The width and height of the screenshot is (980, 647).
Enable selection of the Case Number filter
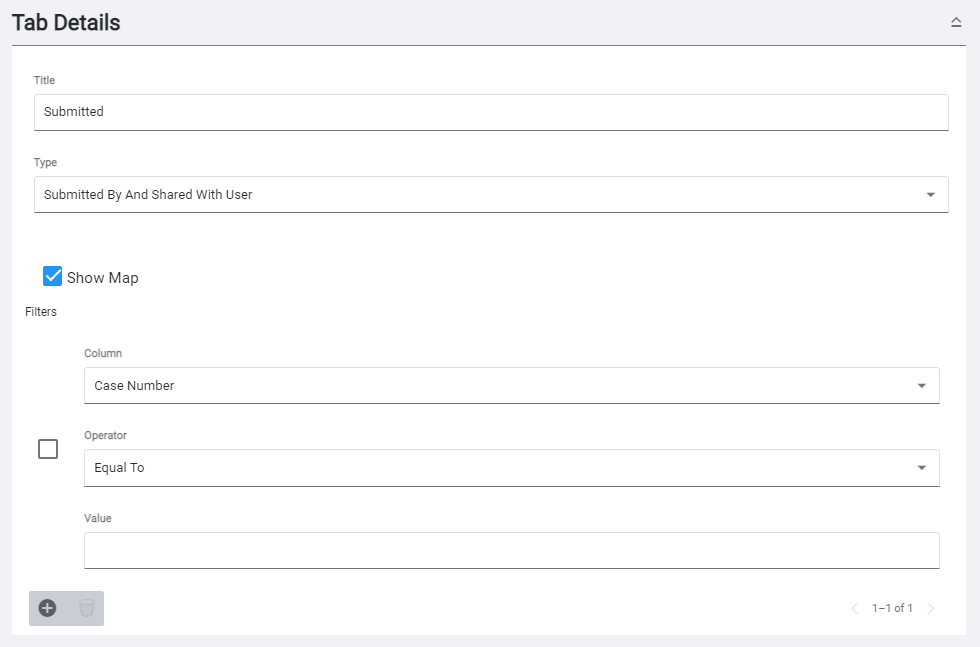tap(47, 449)
